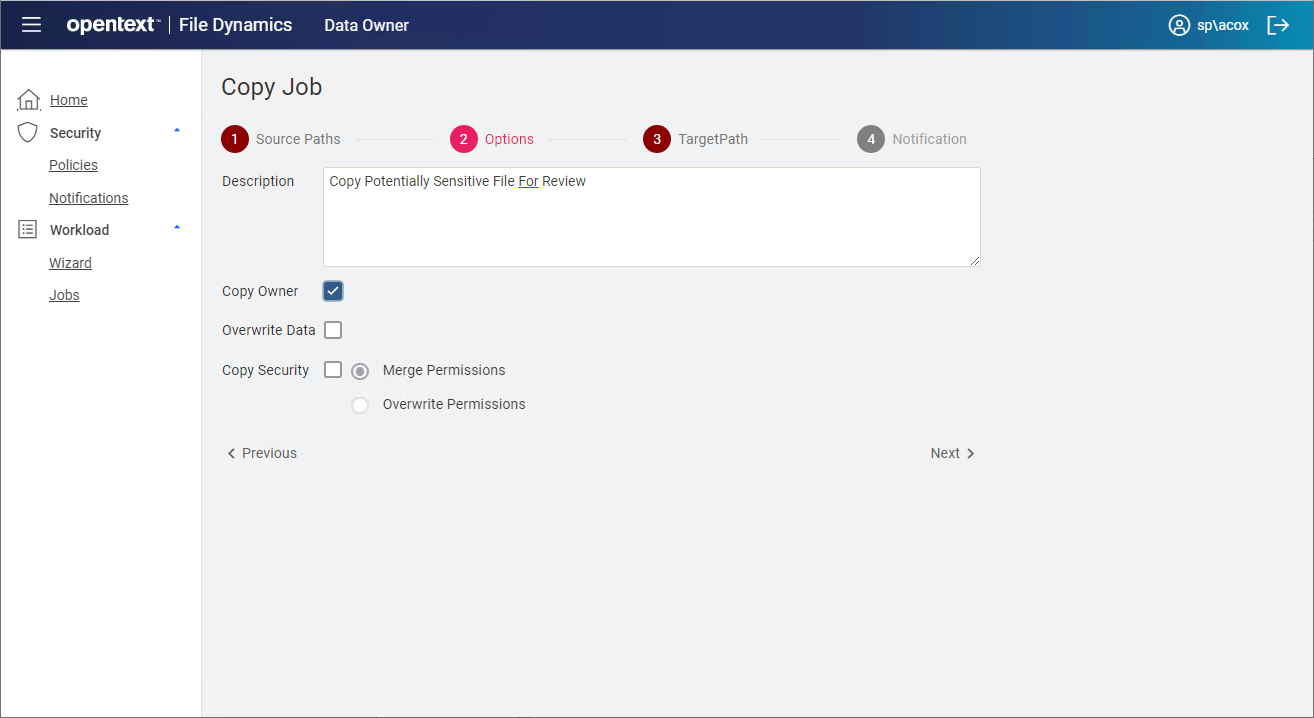Open the hamburger navigation menu
This screenshot has width=1314, height=718.
(x=32, y=25)
